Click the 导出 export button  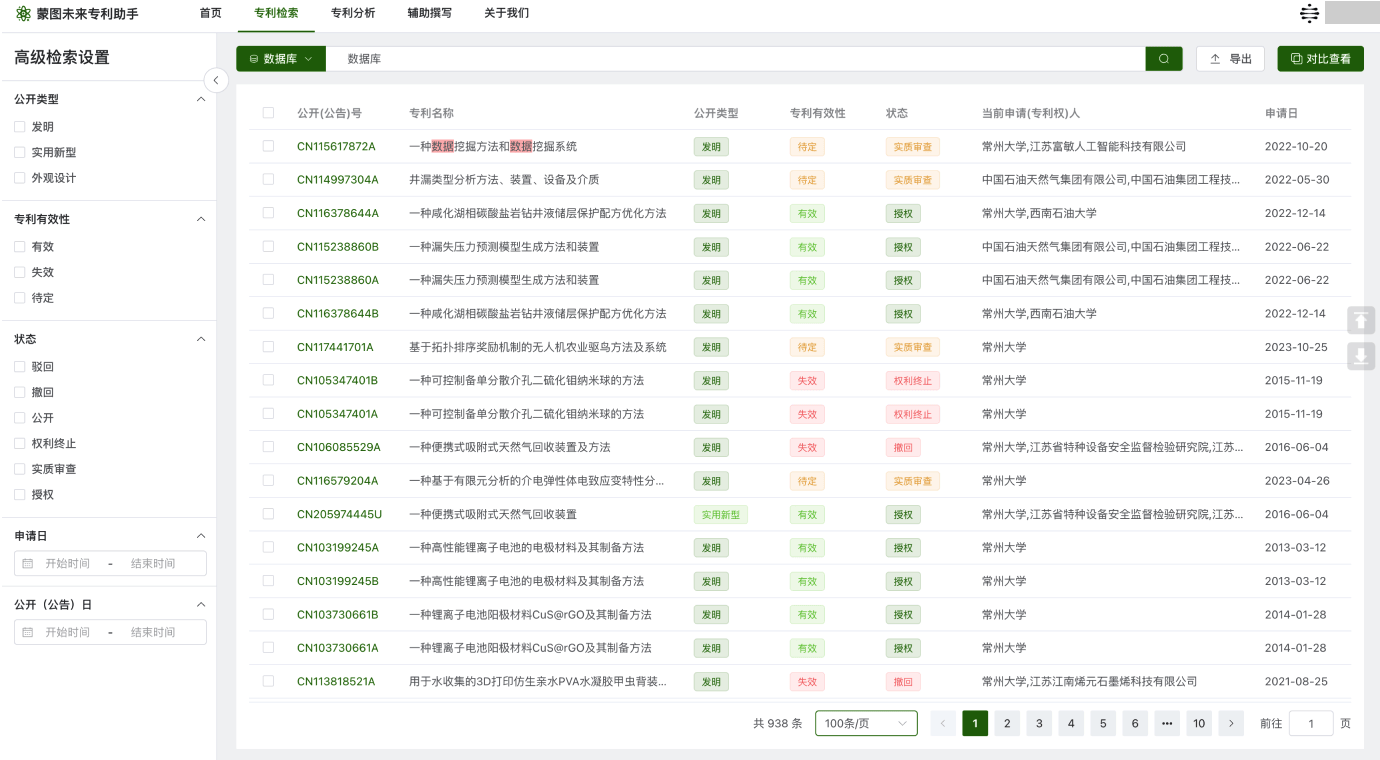pos(1230,59)
